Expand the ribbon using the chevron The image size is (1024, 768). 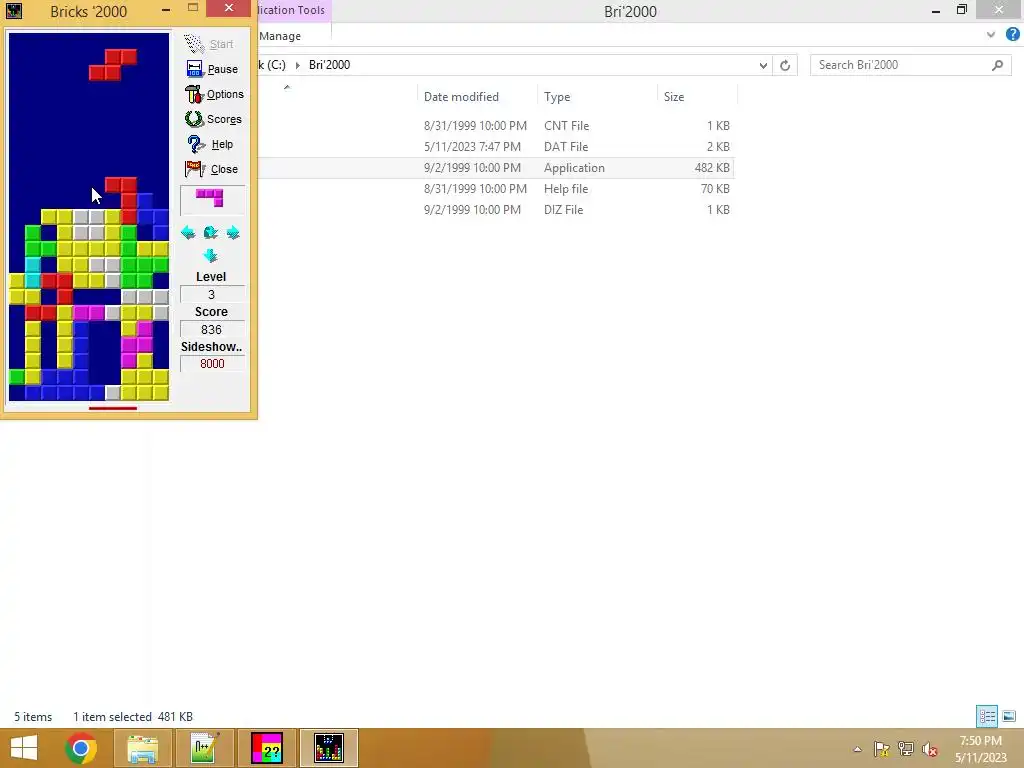[x=991, y=35]
